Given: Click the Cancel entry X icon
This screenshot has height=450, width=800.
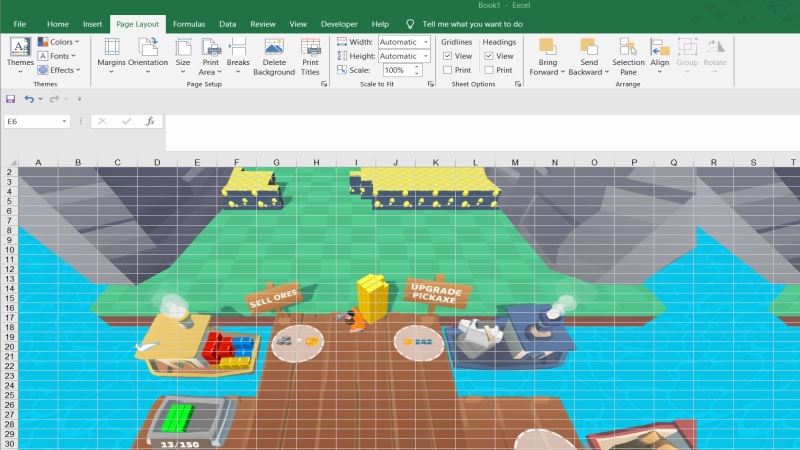Looking at the screenshot, I should point(102,121).
